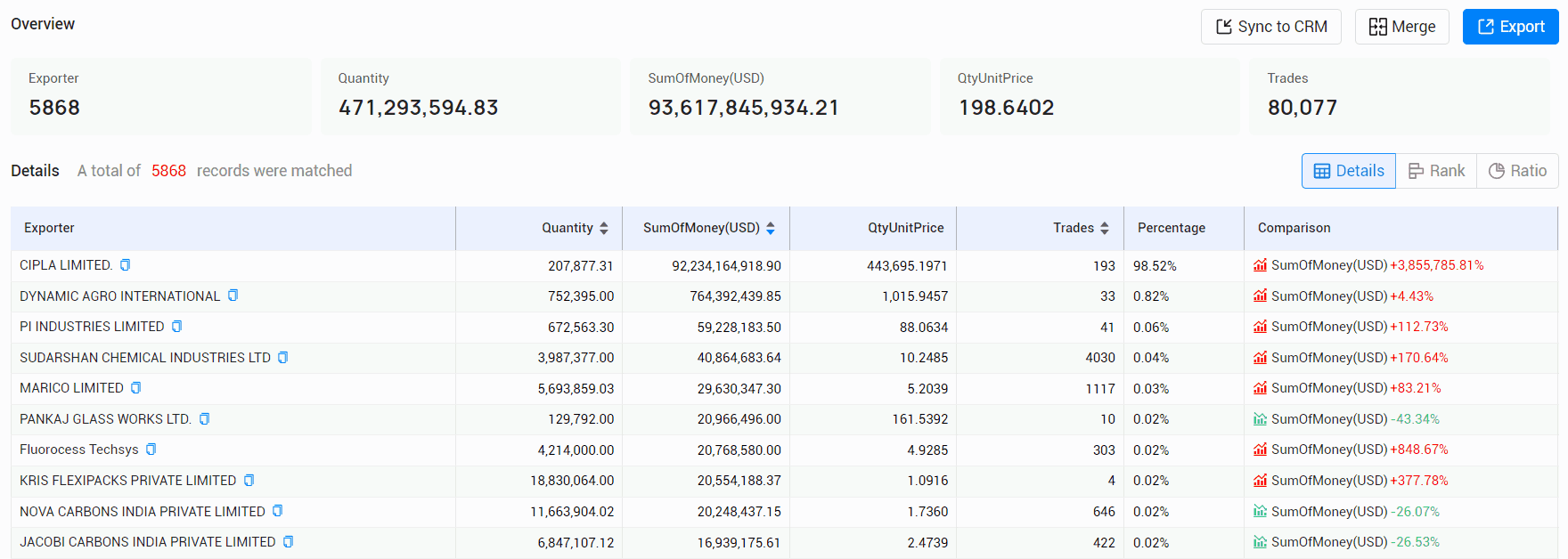Open comparison chart icon in Fluorocess Techsys row
Screen dimensions: 1568x559
pyautogui.click(x=1260, y=450)
